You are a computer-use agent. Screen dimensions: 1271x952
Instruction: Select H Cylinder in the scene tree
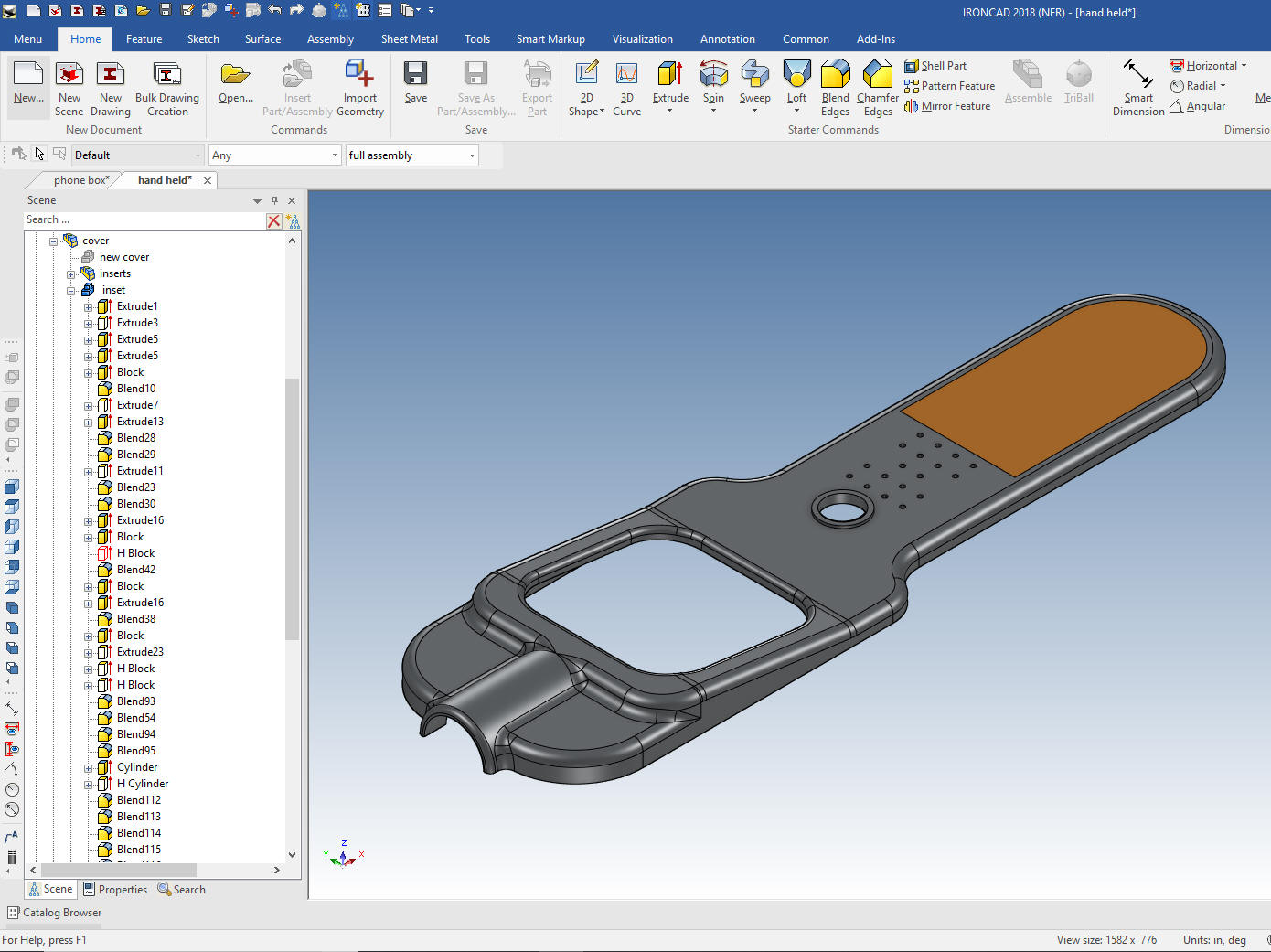143,785
